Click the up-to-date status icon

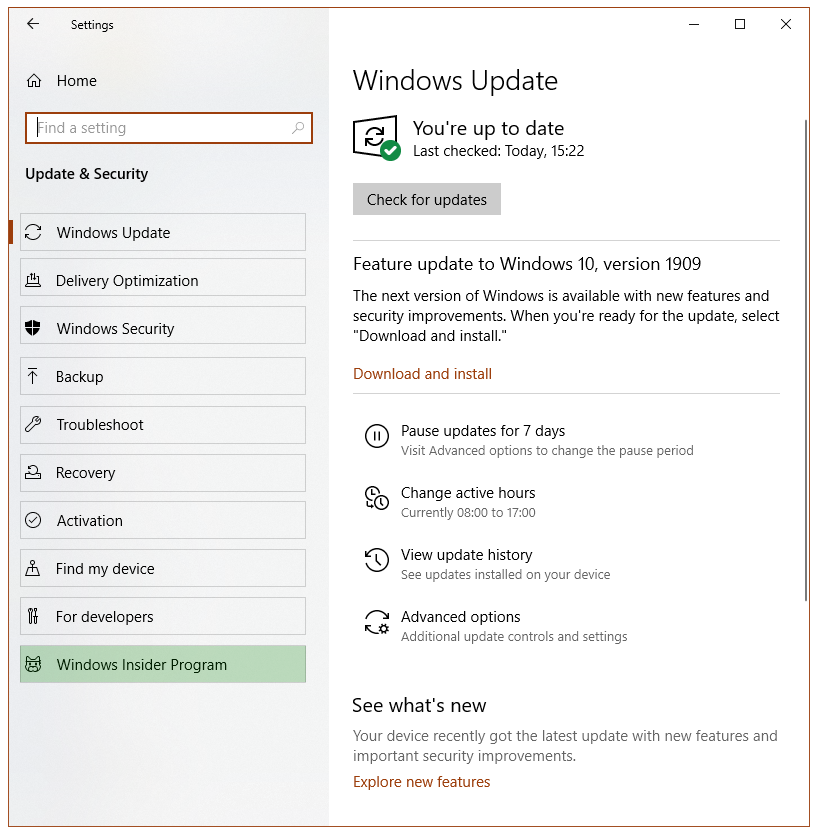click(x=376, y=138)
